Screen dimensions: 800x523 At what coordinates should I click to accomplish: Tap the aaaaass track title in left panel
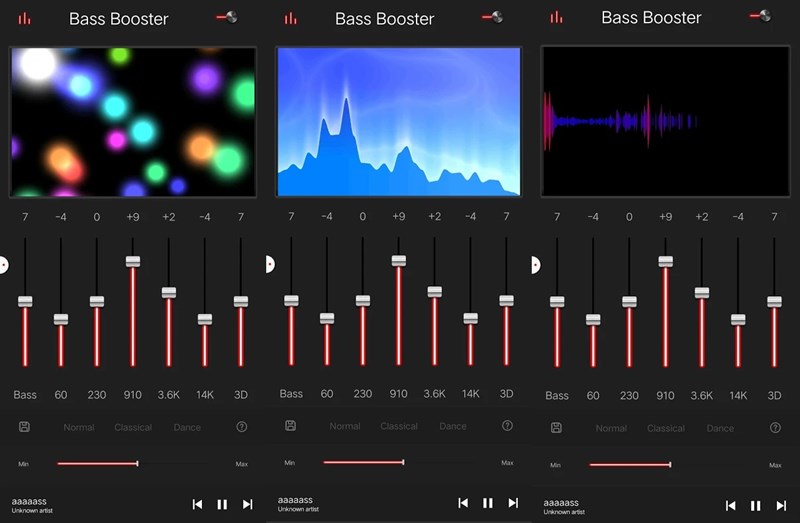point(29,501)
